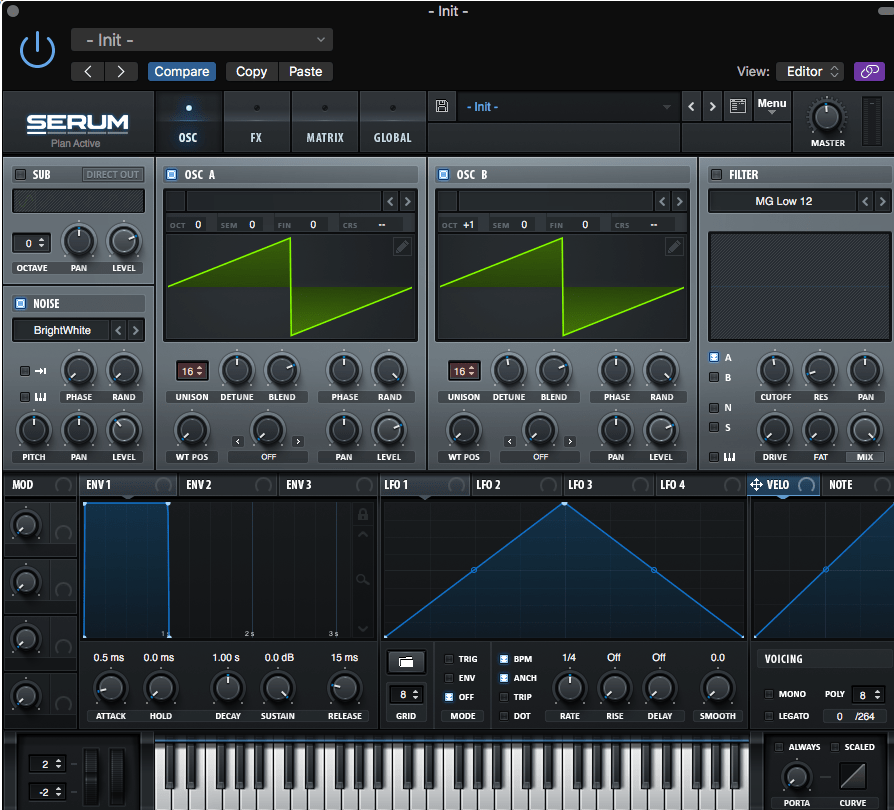Toggle the MONO voicing checkbox
Screen dimensions: 894x810
tap(769, 694)
